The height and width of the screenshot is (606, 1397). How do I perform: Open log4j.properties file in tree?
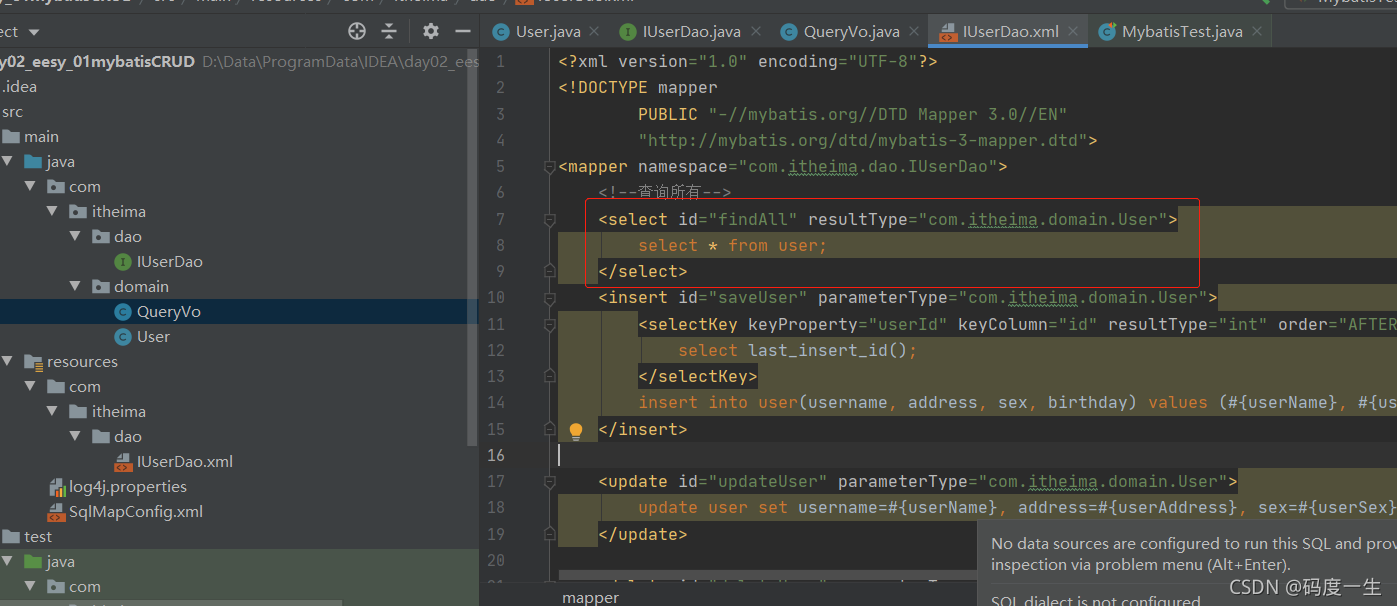click(x=128, y=486)
